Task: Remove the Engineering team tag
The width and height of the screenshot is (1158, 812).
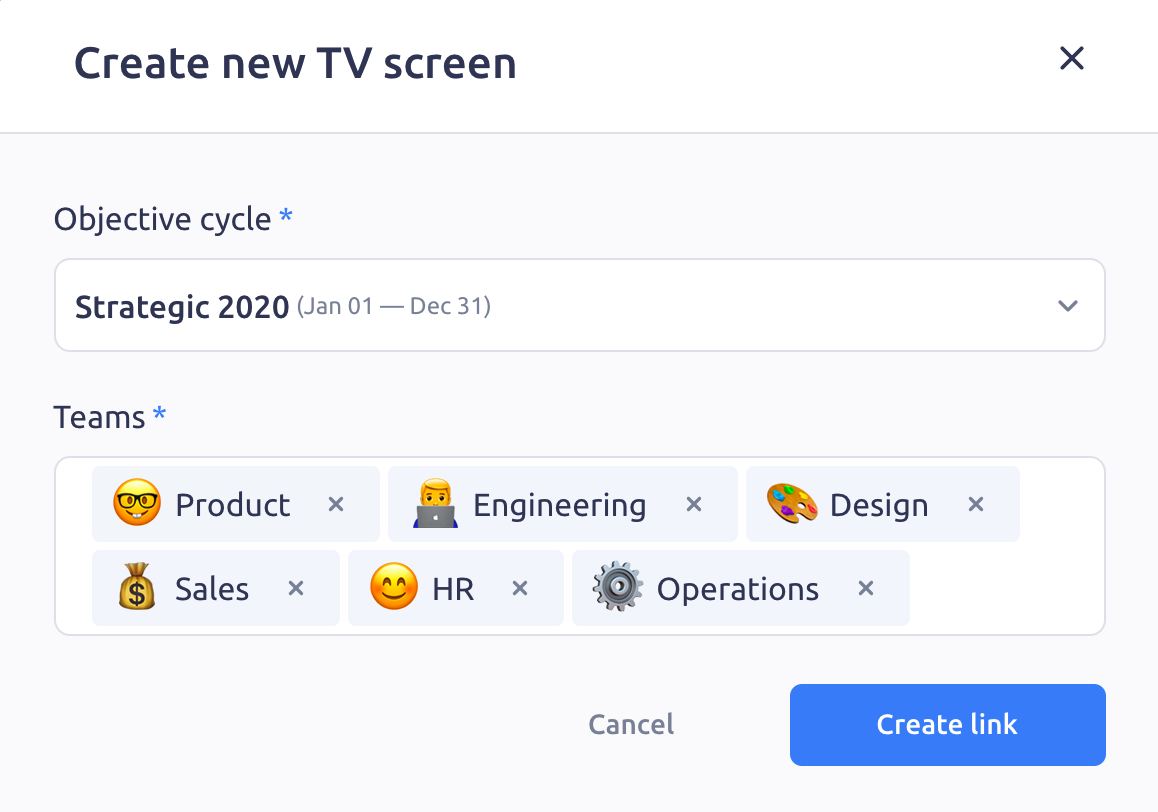Action: coord(693,505)
